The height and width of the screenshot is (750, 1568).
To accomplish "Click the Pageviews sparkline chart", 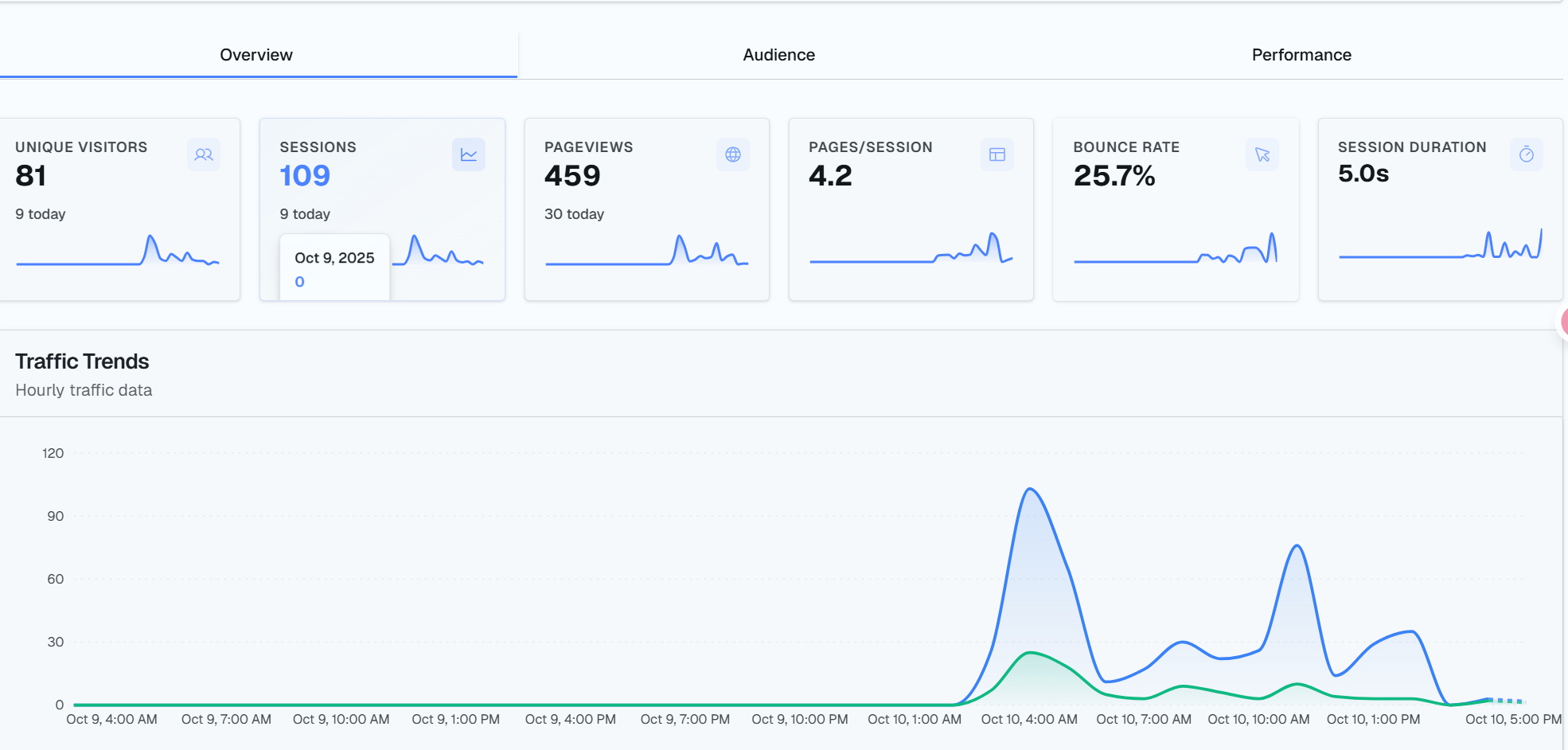I will tap(646, 250).
